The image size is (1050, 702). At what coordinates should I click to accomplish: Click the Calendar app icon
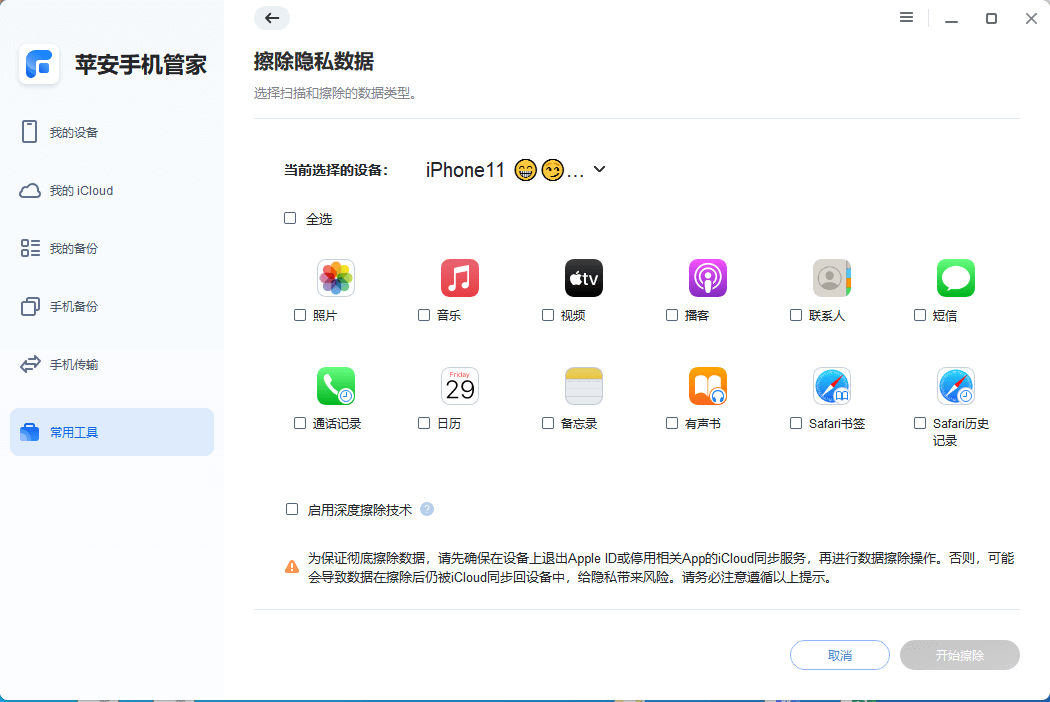tap(459, 386)
